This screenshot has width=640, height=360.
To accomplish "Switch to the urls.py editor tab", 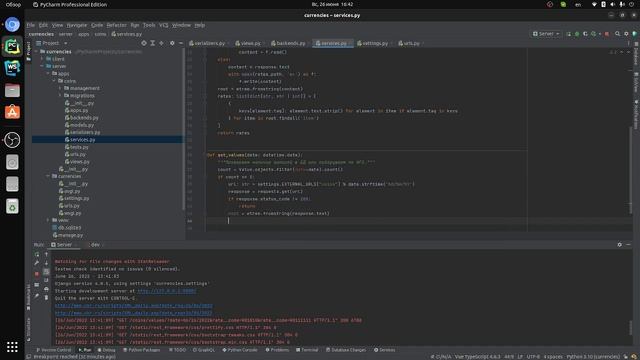I will [x=409, y=43].
